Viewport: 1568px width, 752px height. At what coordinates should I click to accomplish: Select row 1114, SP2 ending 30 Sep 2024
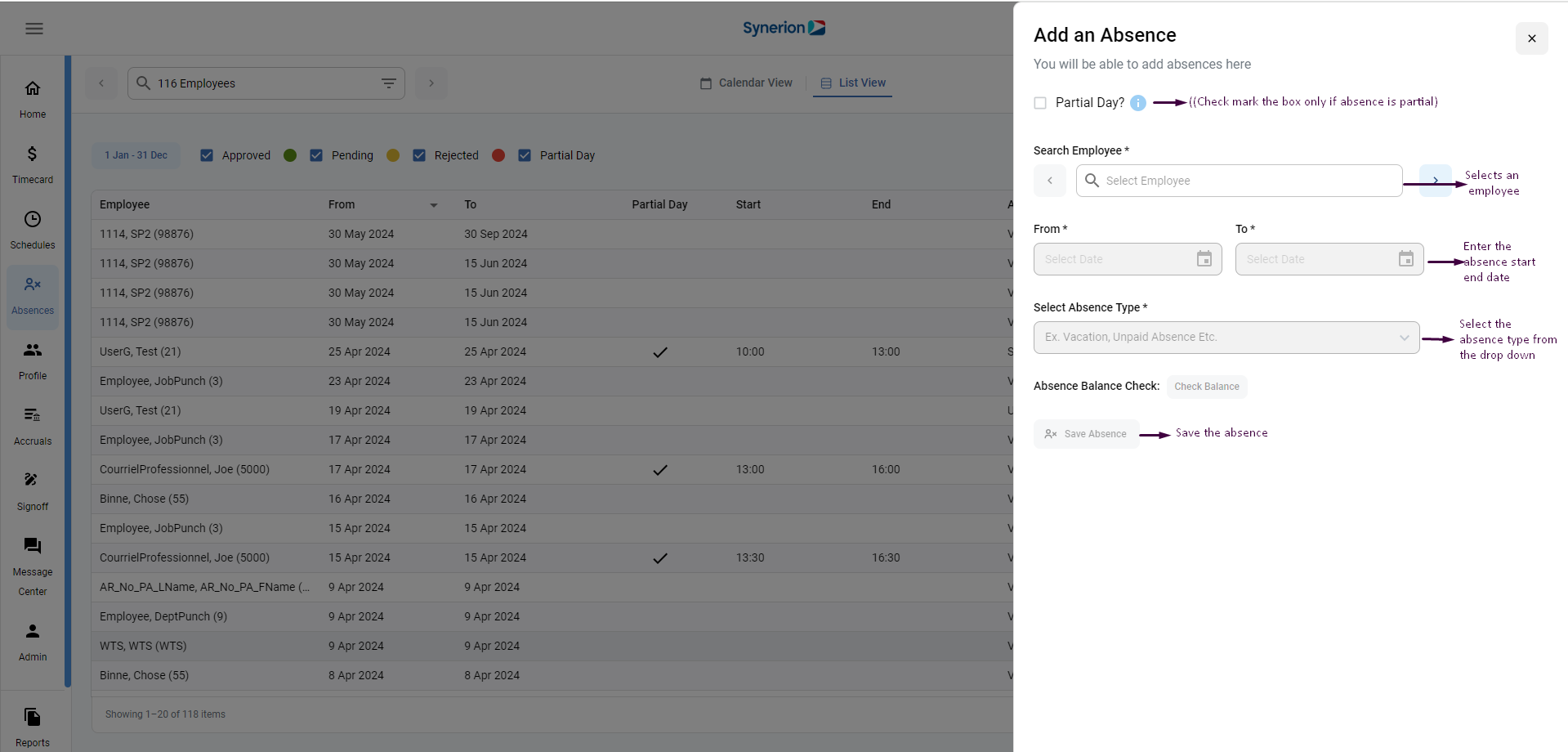pyautogui.click(x=552, y=235)
